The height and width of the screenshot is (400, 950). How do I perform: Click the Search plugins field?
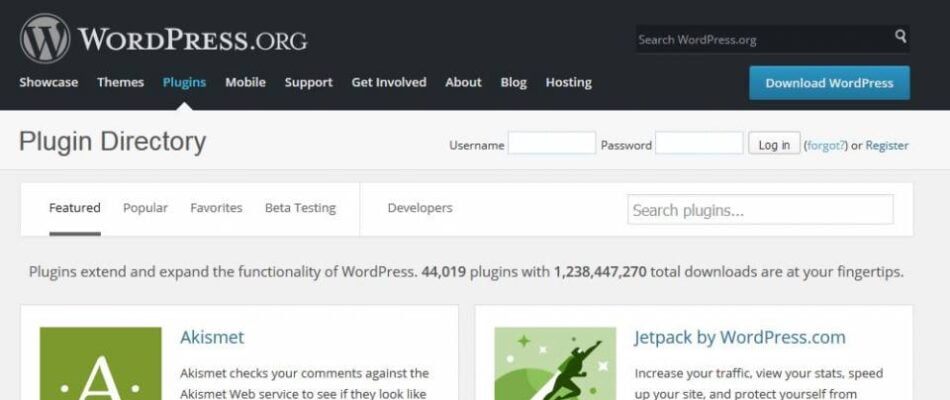click(x=760, y=210)
